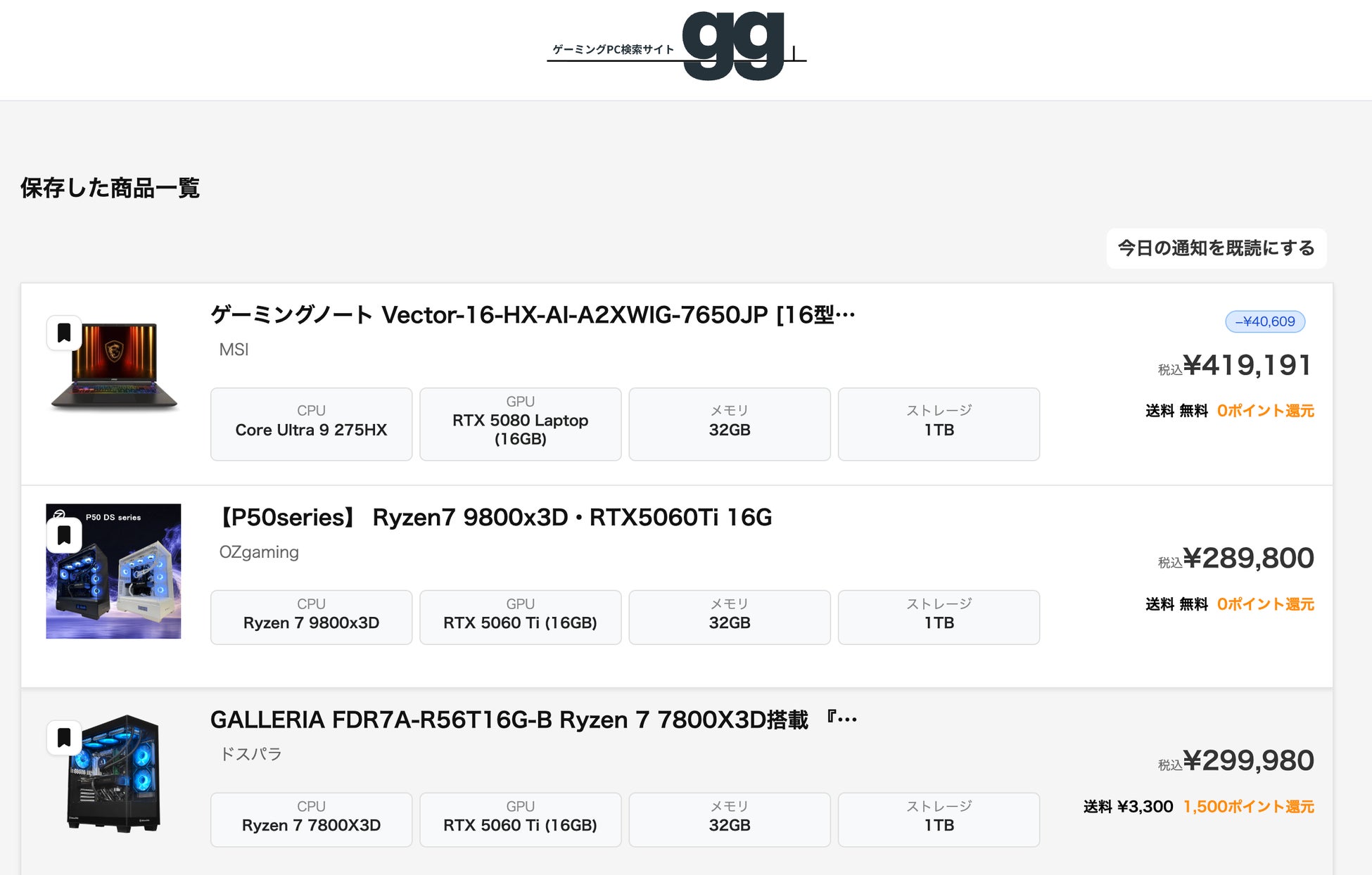
Task: Toggle the bookmark on the GALLERIA FDR7A product
Action: click(x=64, y=739)
